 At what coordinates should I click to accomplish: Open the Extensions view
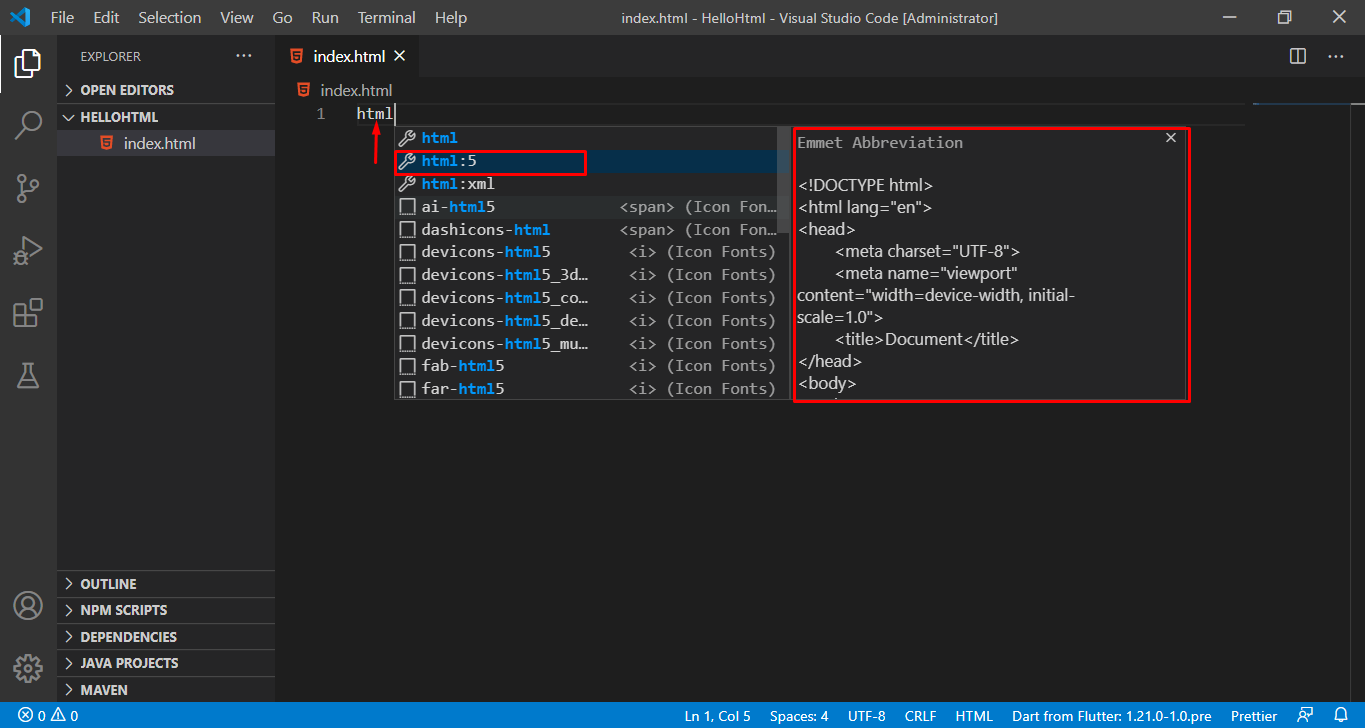point(28,313)
